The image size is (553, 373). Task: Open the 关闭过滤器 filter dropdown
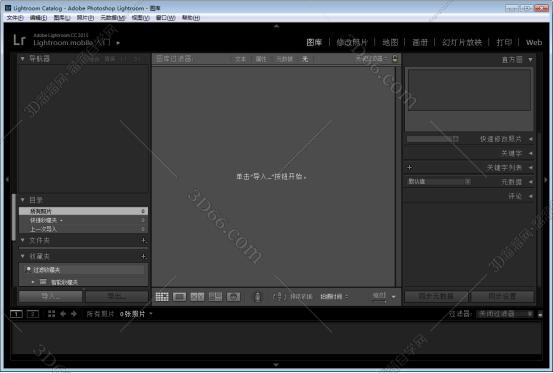pyautogui.click(x=505, y=314)
